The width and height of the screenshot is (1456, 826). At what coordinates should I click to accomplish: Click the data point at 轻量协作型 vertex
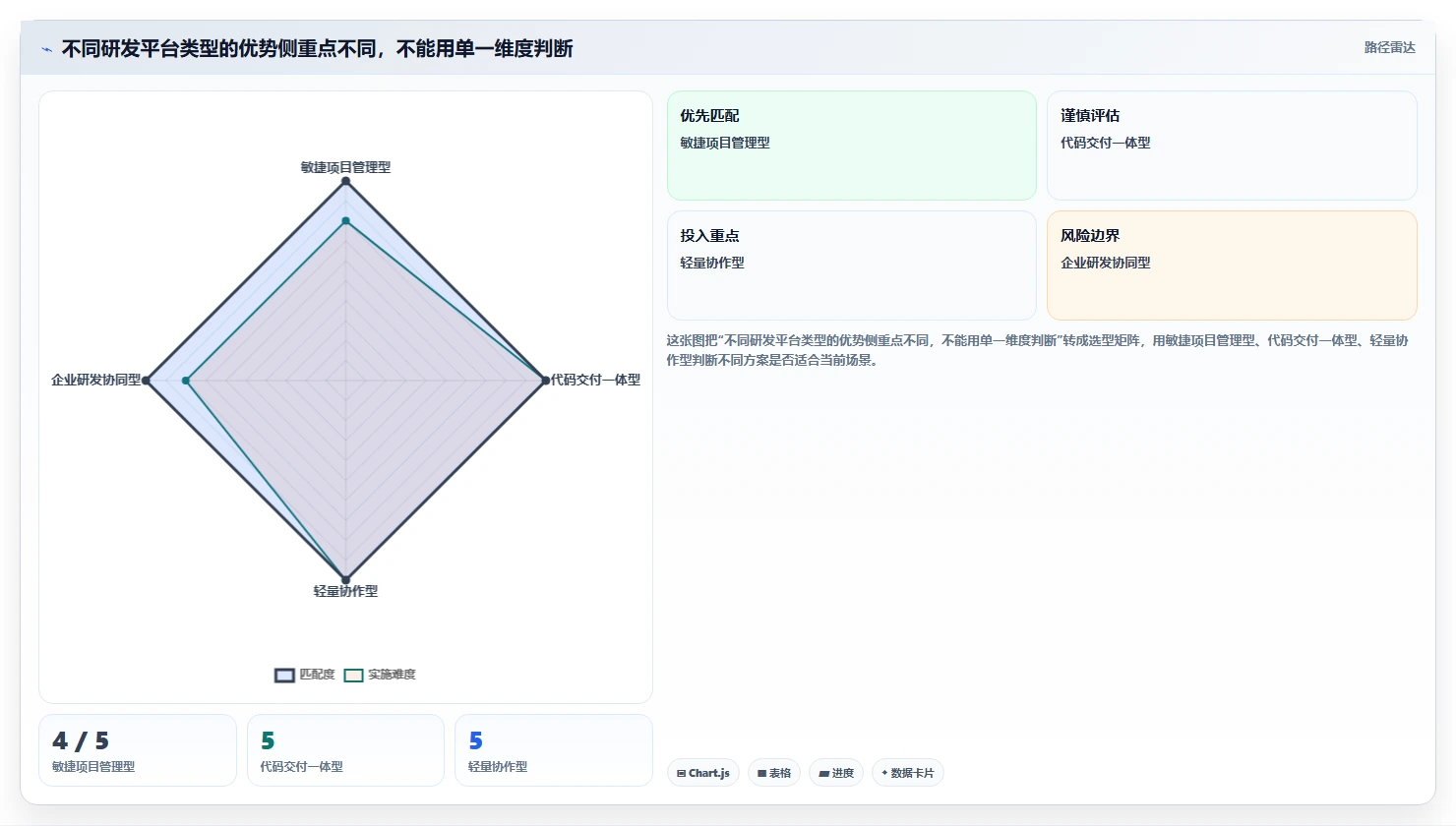(345, 580)
